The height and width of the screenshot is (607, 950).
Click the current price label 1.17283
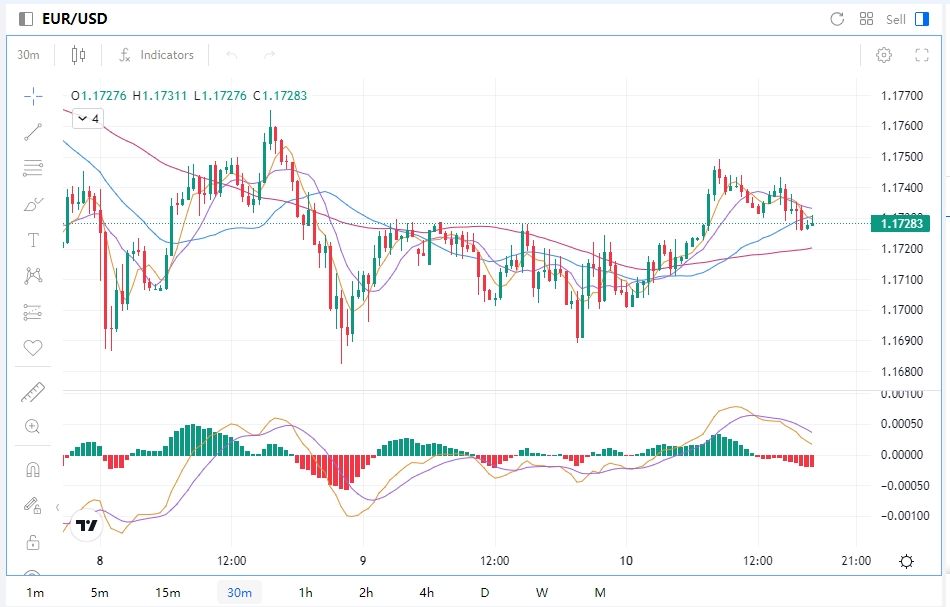coord(902,224)
